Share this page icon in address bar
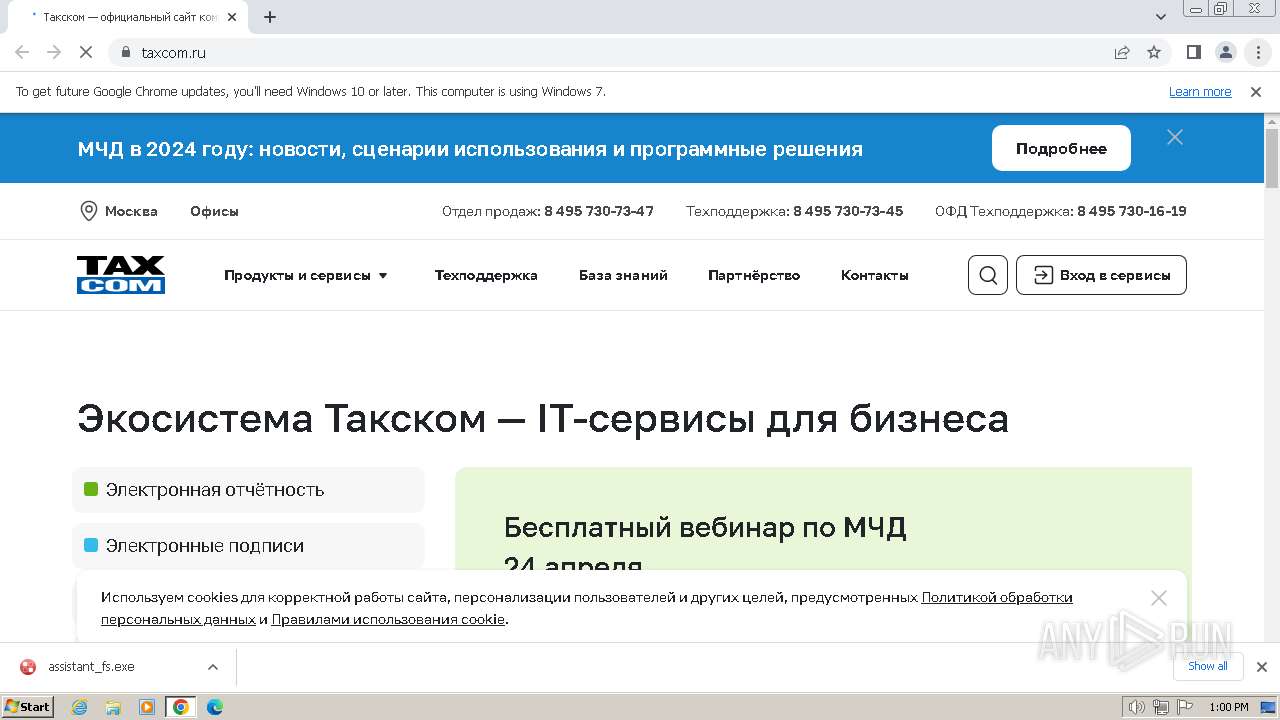The height and width of the screenshot is (720, 1280). point(1122,52)
